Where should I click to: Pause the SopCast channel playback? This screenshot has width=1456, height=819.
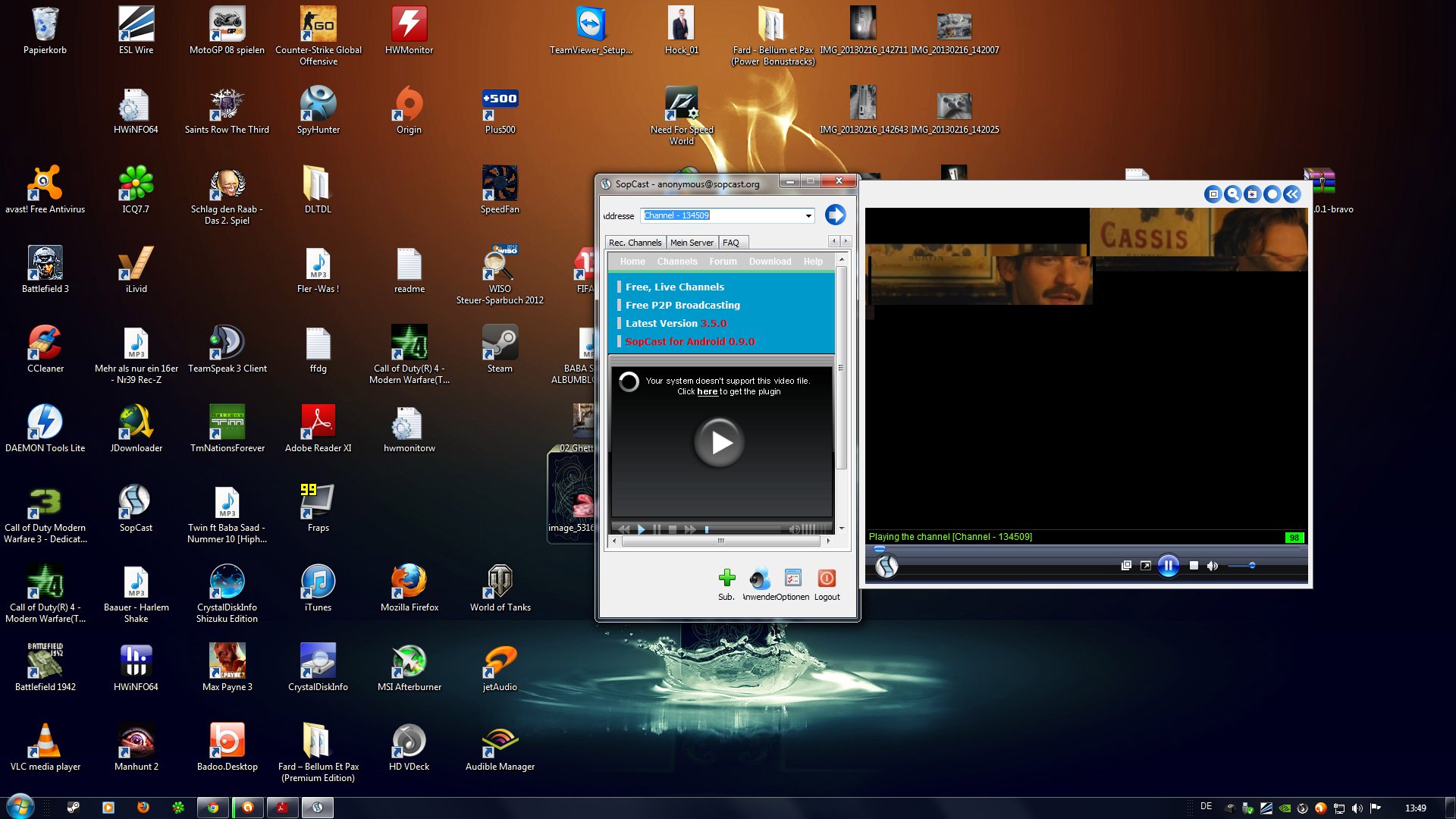pyautogui.click(x=1168, y=566)
